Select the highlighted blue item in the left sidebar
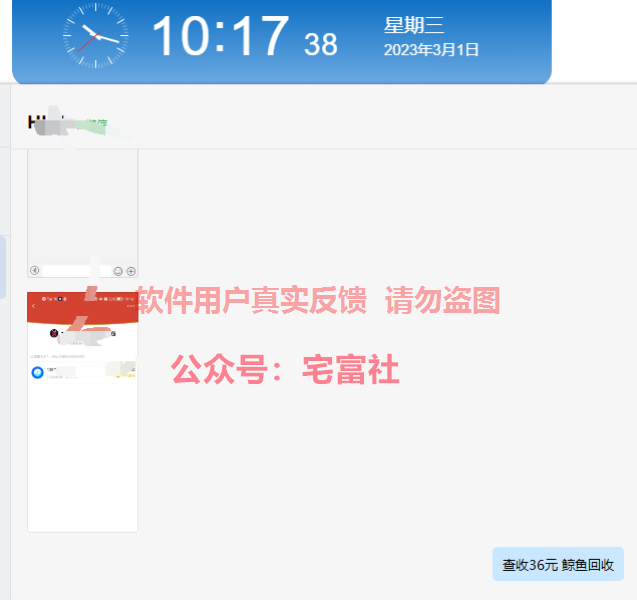Viewport: 637px width, 600px height. coord(3,267)
